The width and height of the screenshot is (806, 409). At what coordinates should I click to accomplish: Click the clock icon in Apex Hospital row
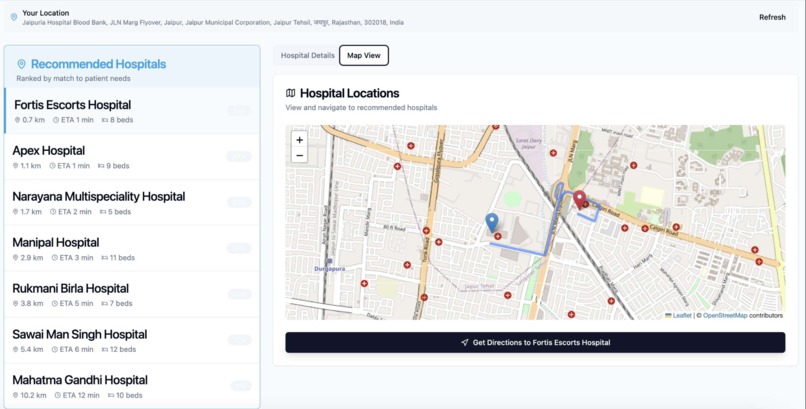pos(52,166)
